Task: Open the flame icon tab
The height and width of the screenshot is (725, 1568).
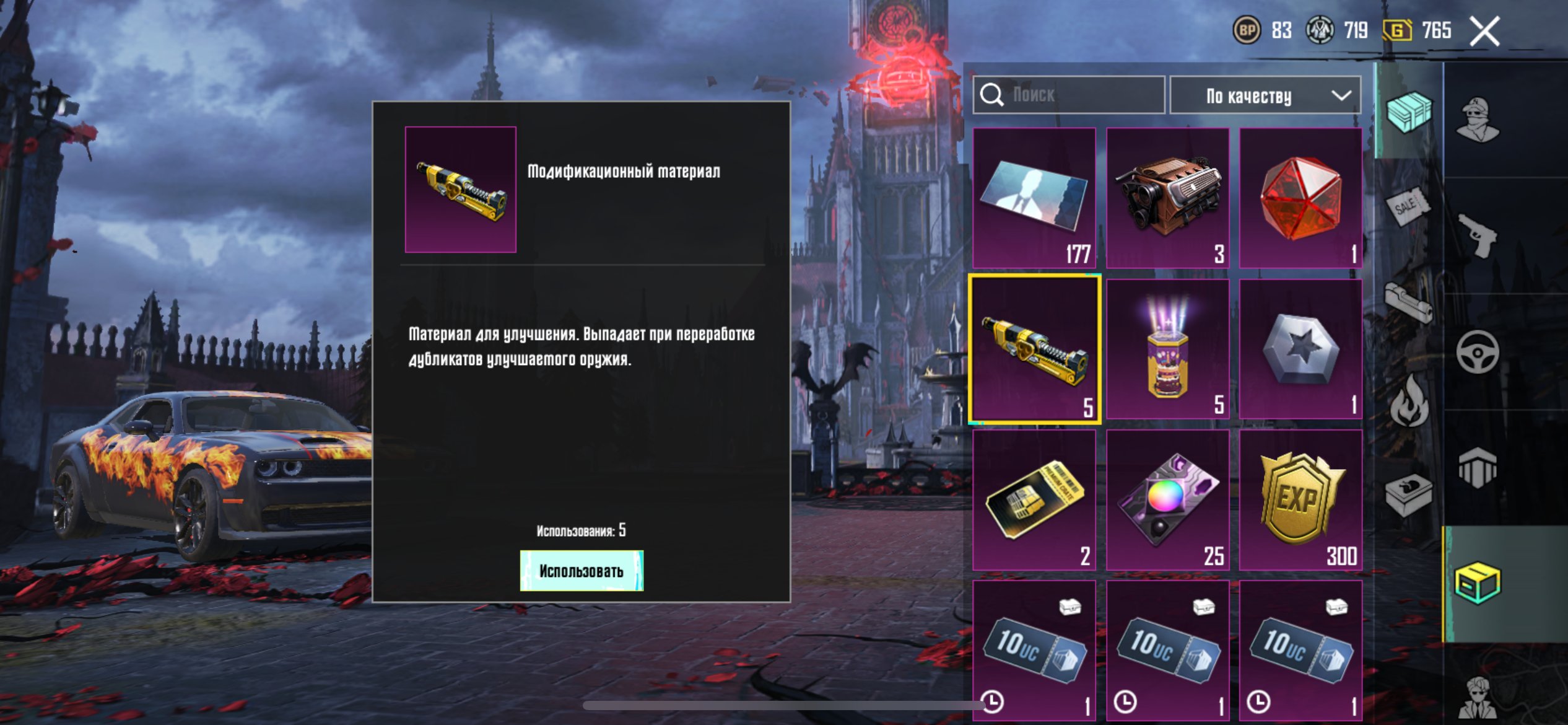Action: point(1408,400)
